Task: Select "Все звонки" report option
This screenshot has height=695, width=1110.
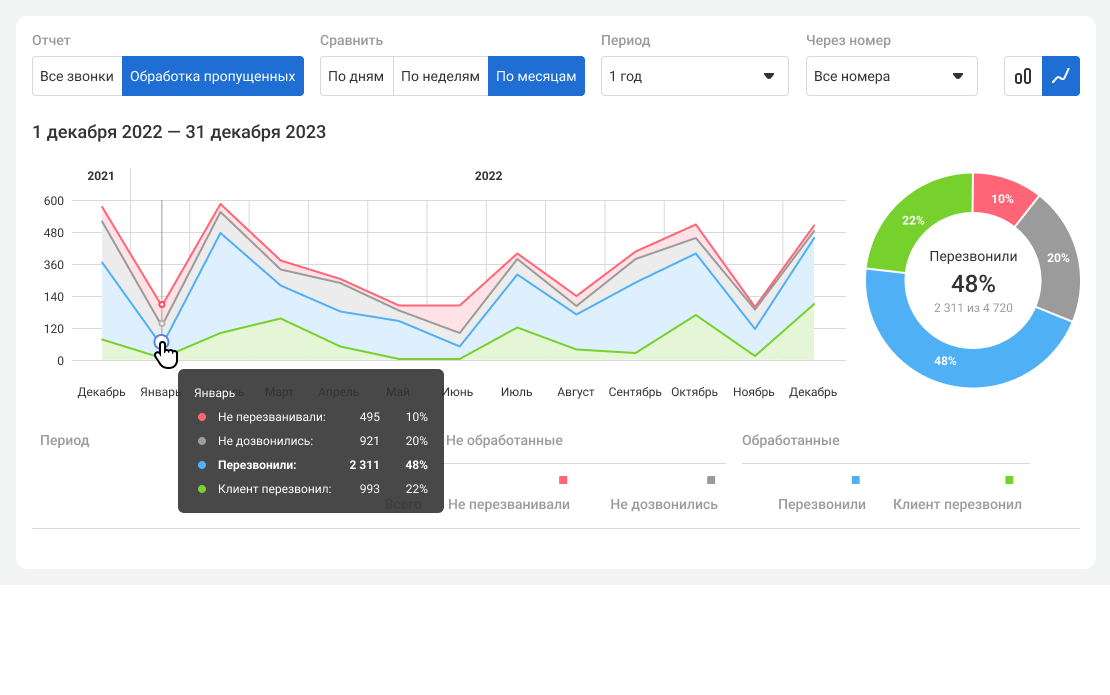Action: (77, 76)
